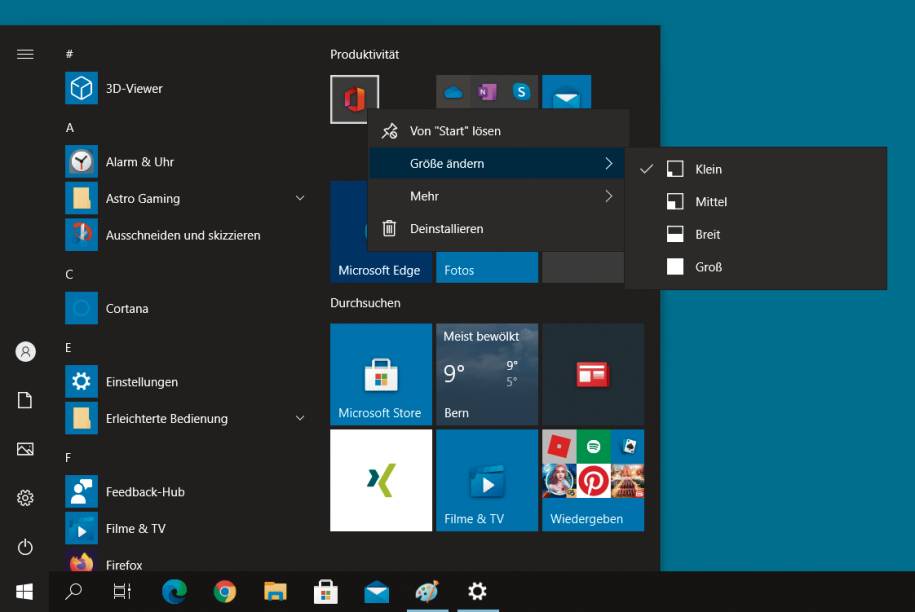Screen dimensions: 915x612
Task: Jump to letter F section header
Action: (x=68, y=457)
